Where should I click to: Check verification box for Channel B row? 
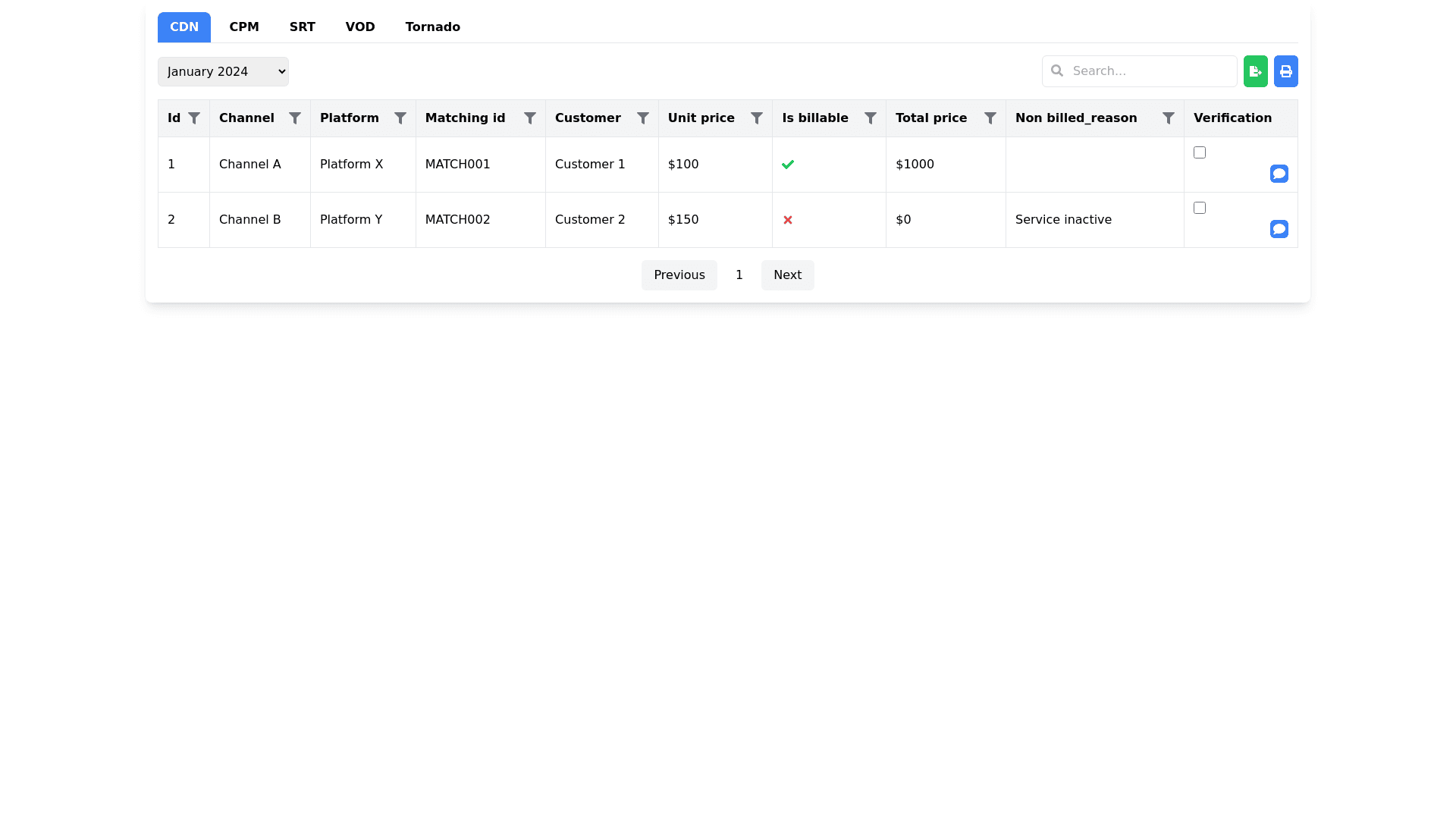click(1200, 208)
